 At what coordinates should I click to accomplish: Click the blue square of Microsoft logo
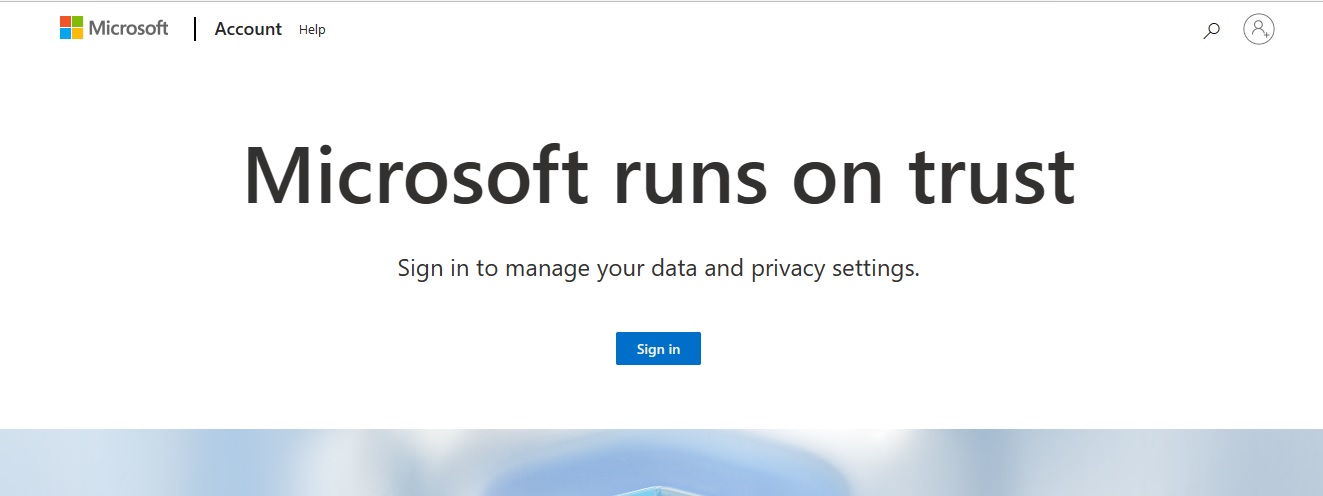[x=65, y=34]
